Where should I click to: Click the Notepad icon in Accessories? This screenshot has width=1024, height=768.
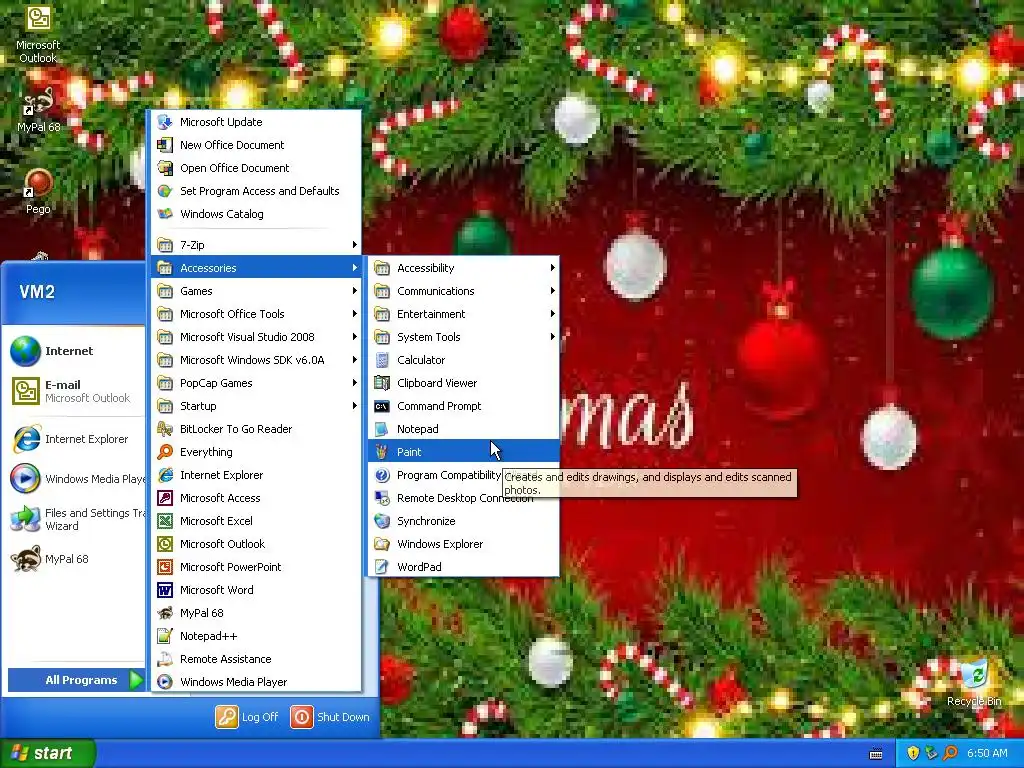click(382, 429)
